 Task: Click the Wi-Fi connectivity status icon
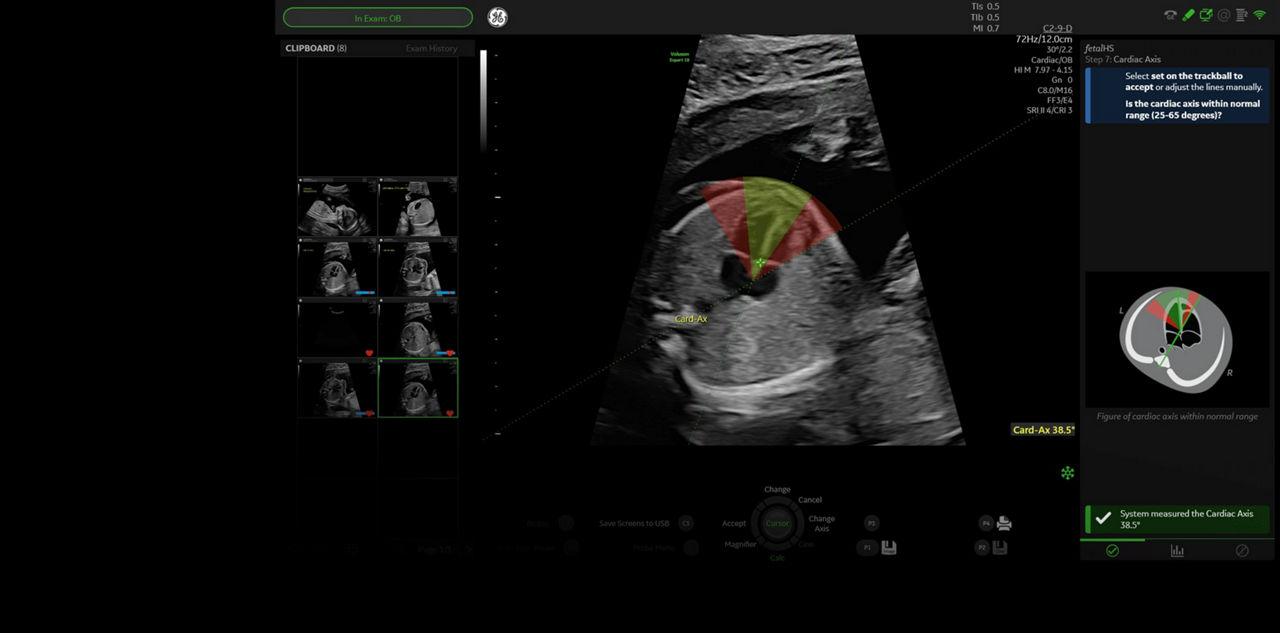pos(1258,17)
